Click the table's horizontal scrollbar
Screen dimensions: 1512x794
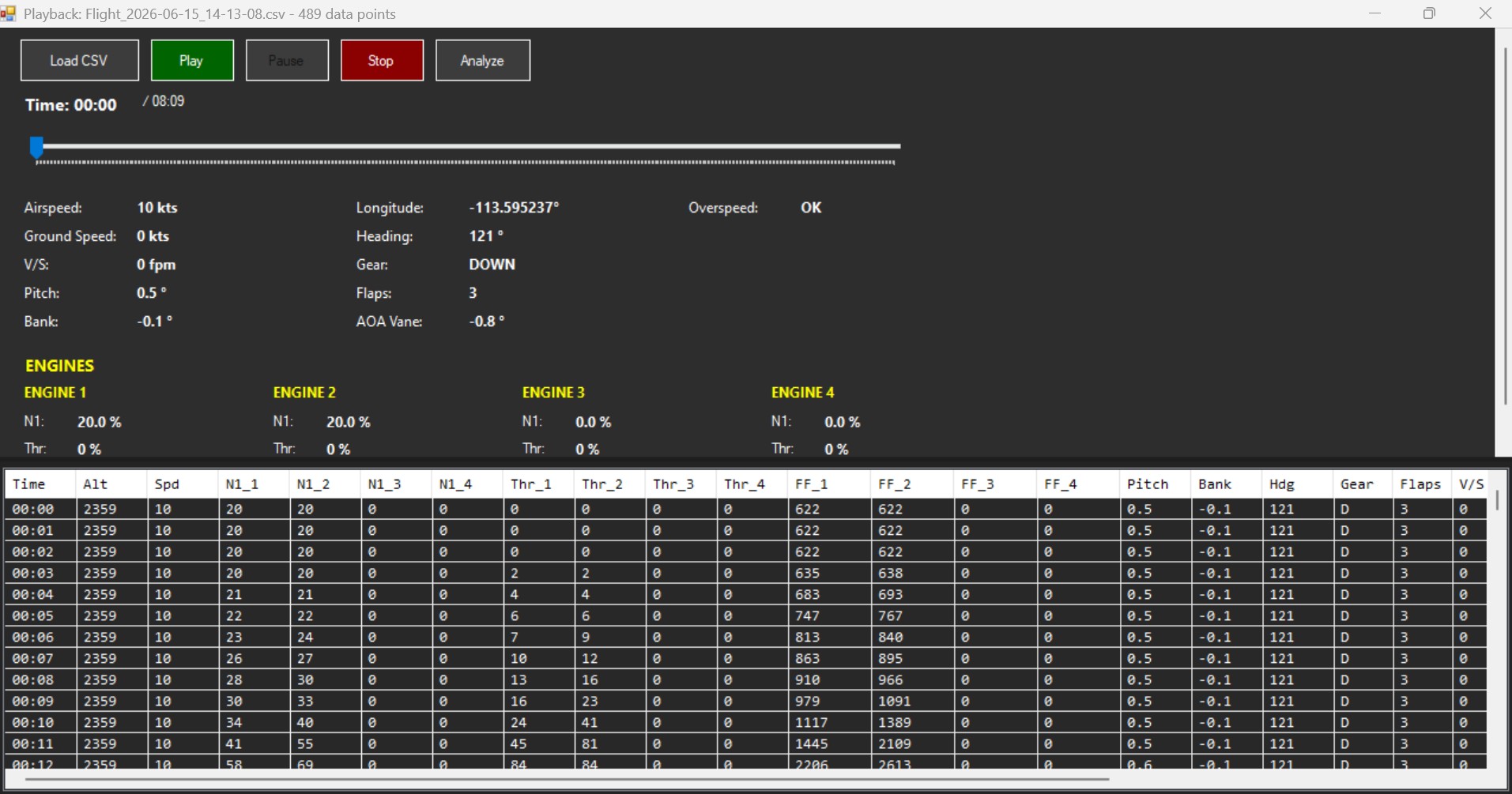tap(567, 779)
